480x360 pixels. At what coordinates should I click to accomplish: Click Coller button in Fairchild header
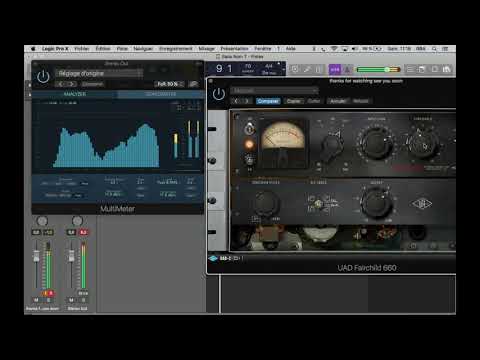point(314,101)
